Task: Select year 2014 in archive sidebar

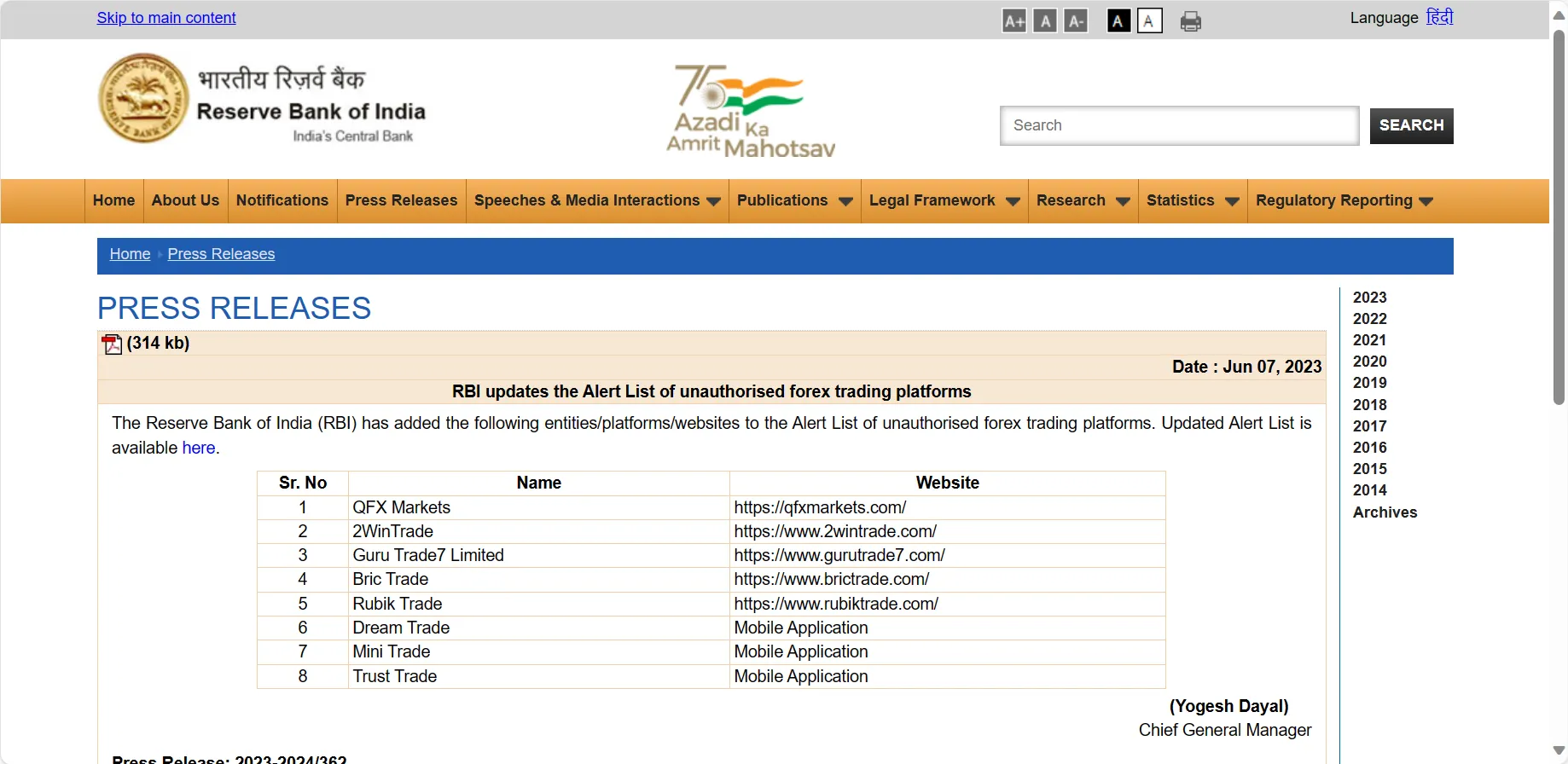Action: click(x=1369, y=490)
